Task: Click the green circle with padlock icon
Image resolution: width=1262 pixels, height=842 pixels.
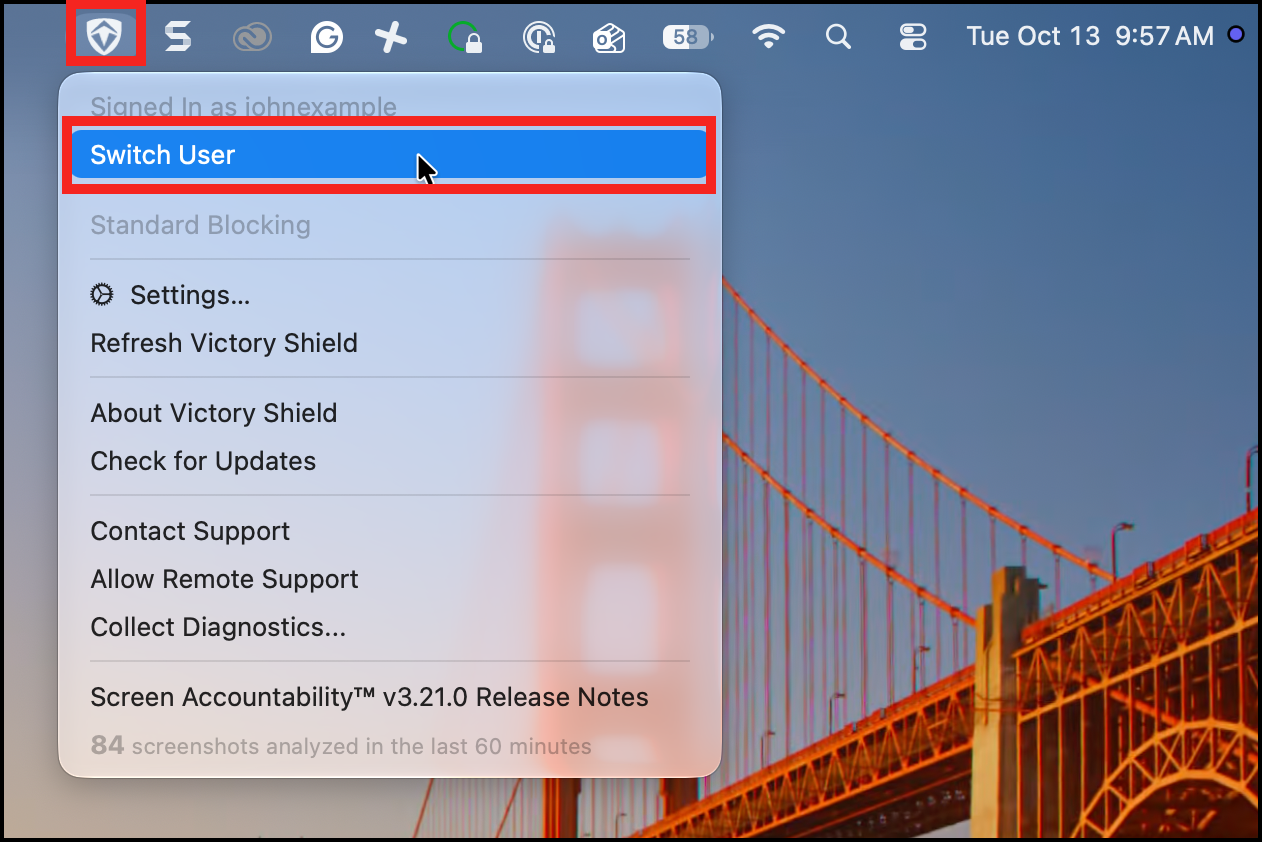Action: point(465,38)
